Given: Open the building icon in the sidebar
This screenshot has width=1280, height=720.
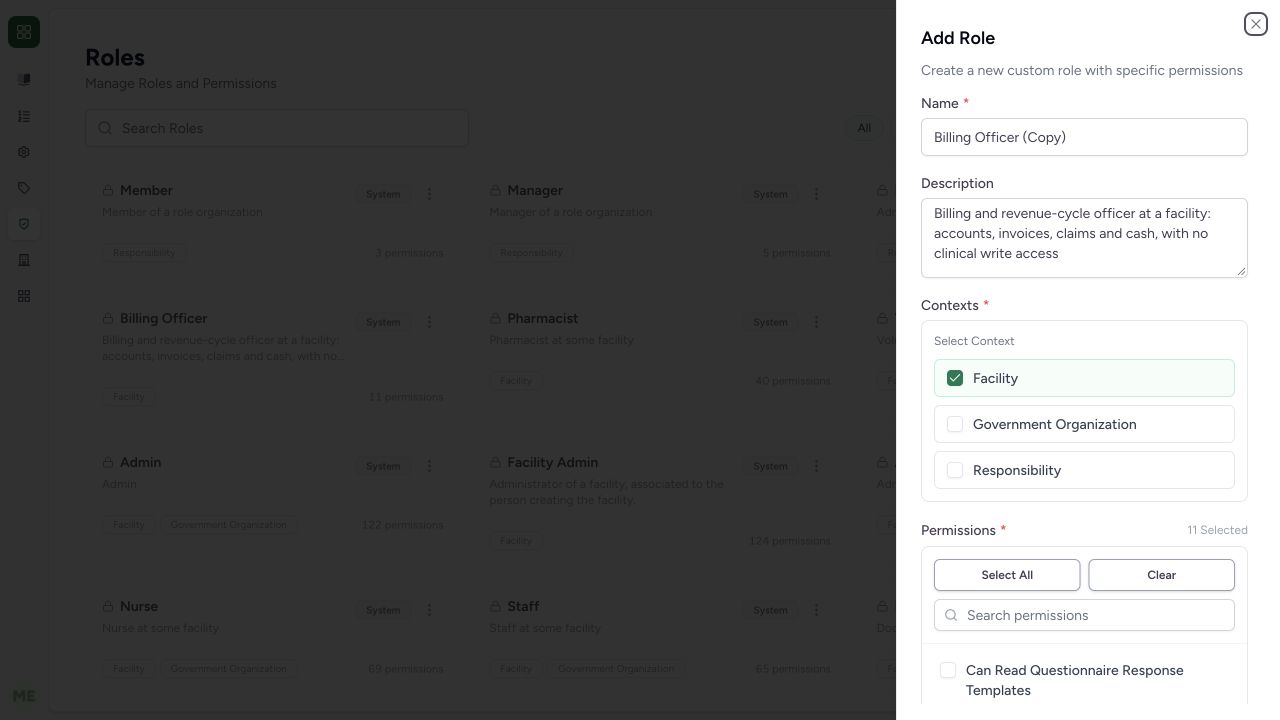Looking at the screenshot, I should tap(24, 260).
